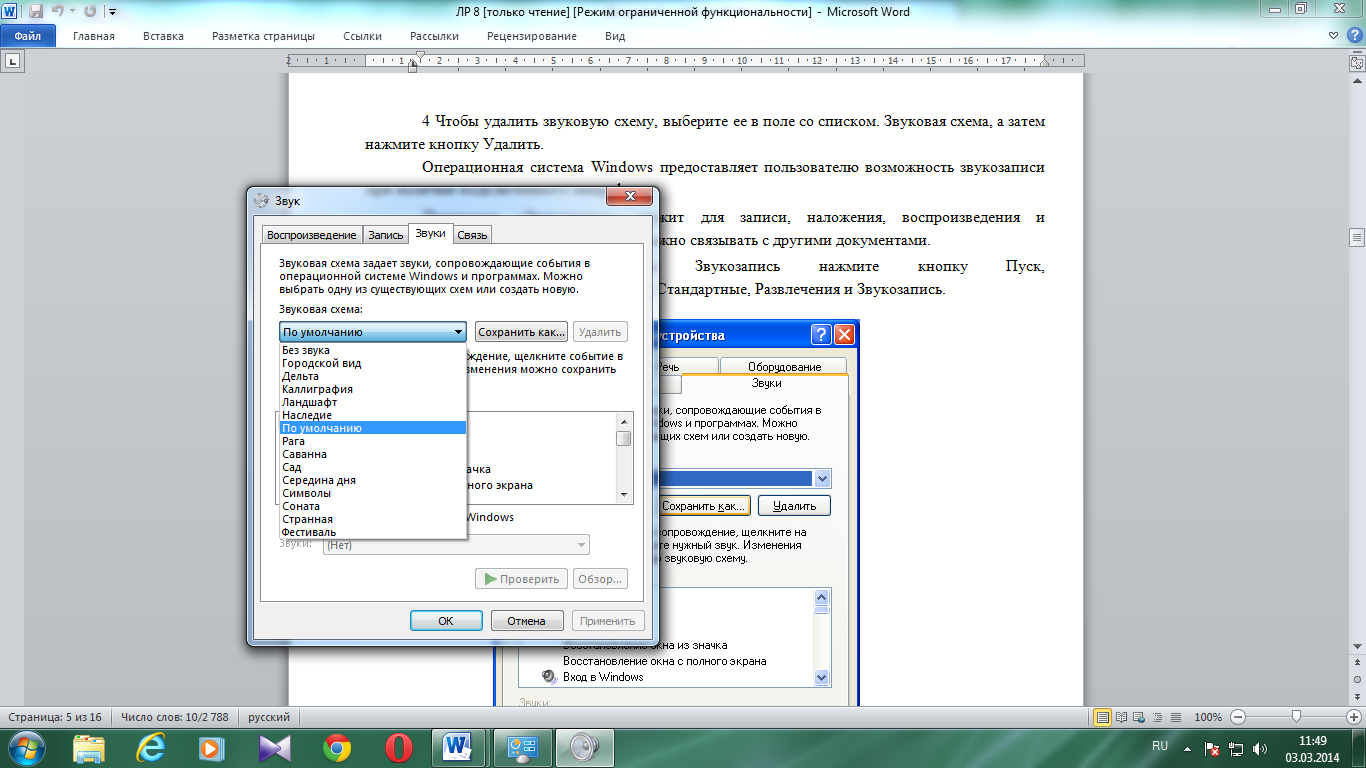Open Customize Quick Access Toolbar dropdown
The height and width of the screenshot is (768, 1366).
click(x=111, y=11)
